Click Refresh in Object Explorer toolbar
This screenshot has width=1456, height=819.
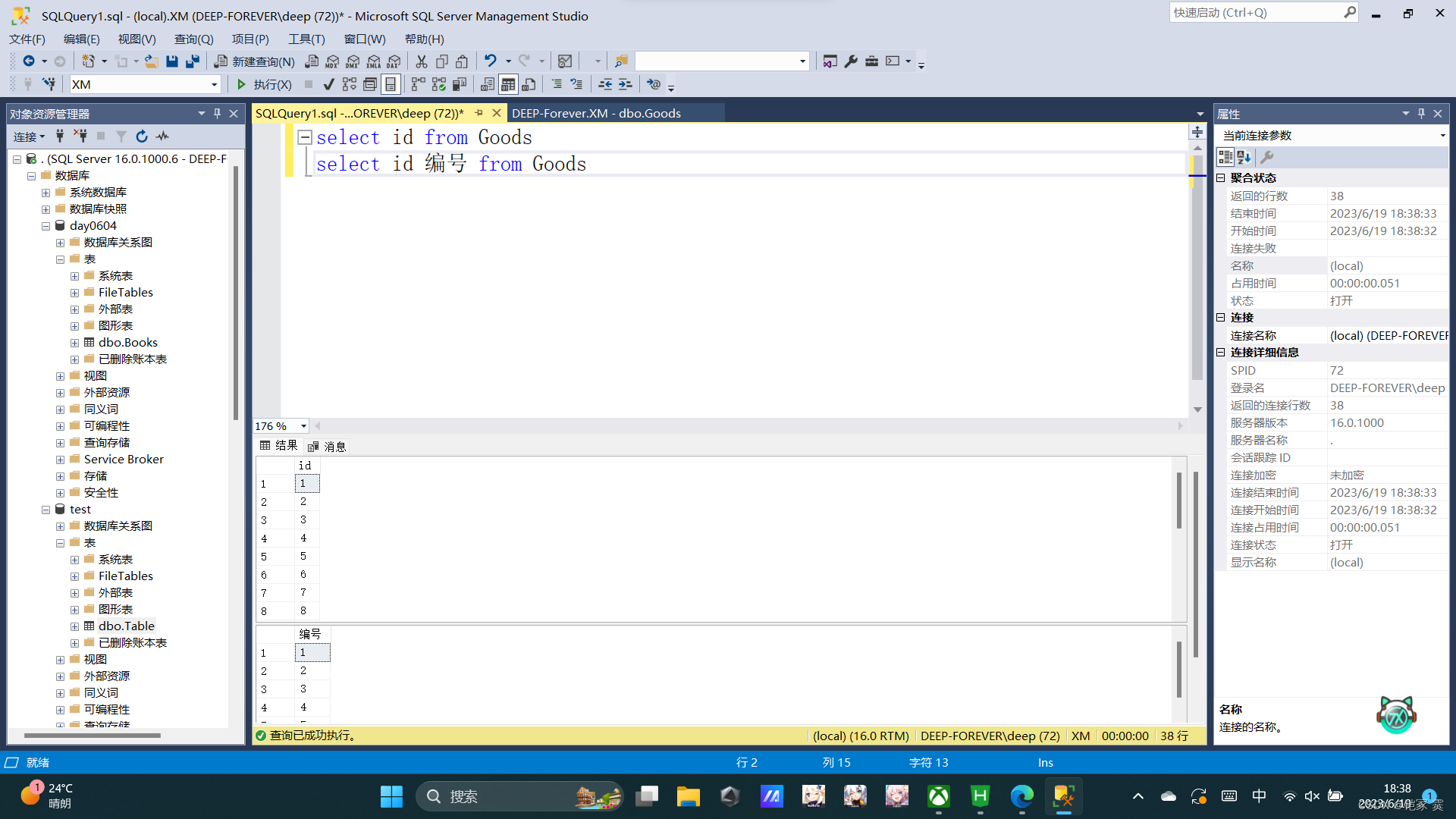click(142, 136)
